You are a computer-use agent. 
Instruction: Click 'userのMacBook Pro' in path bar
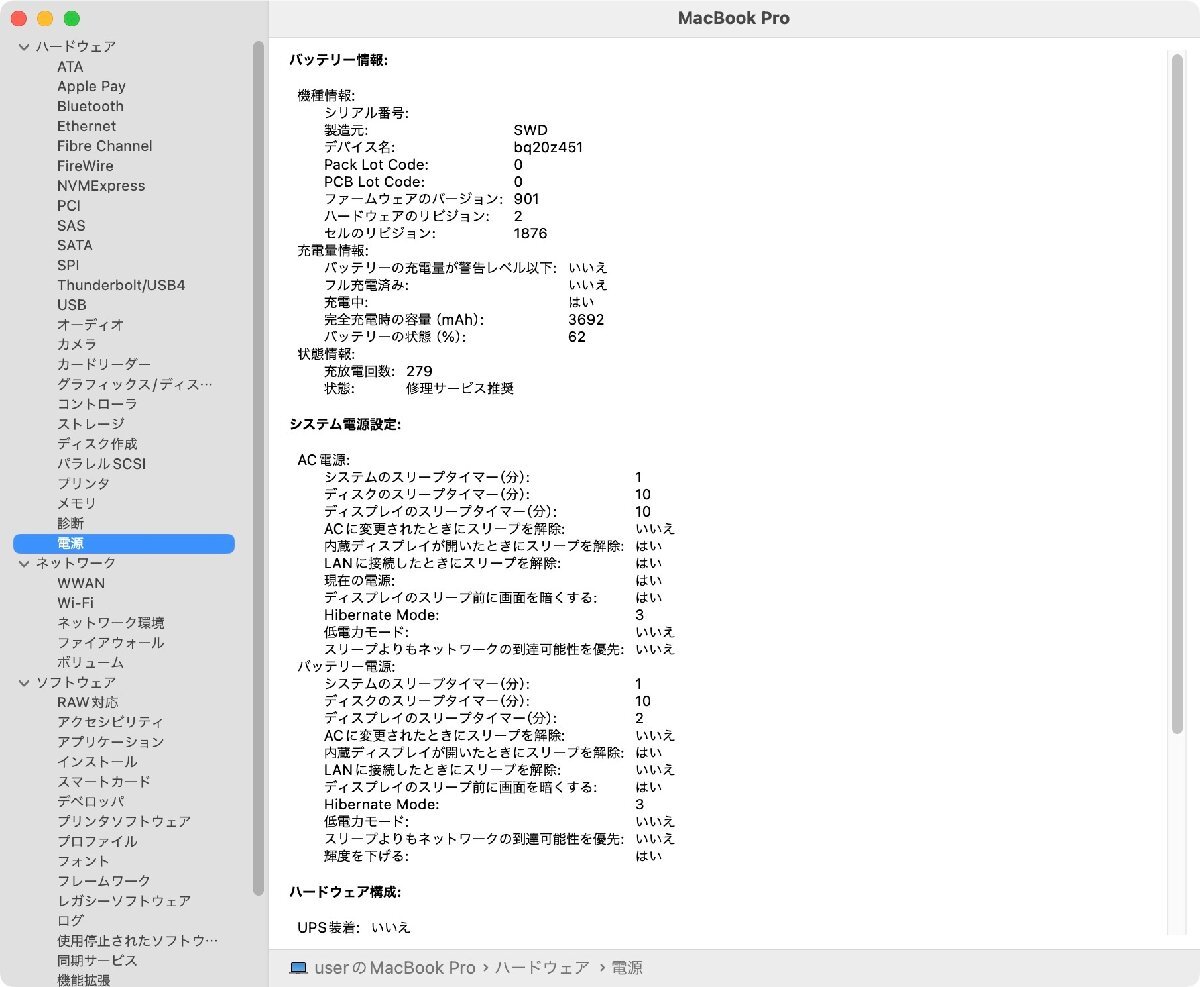395,968
